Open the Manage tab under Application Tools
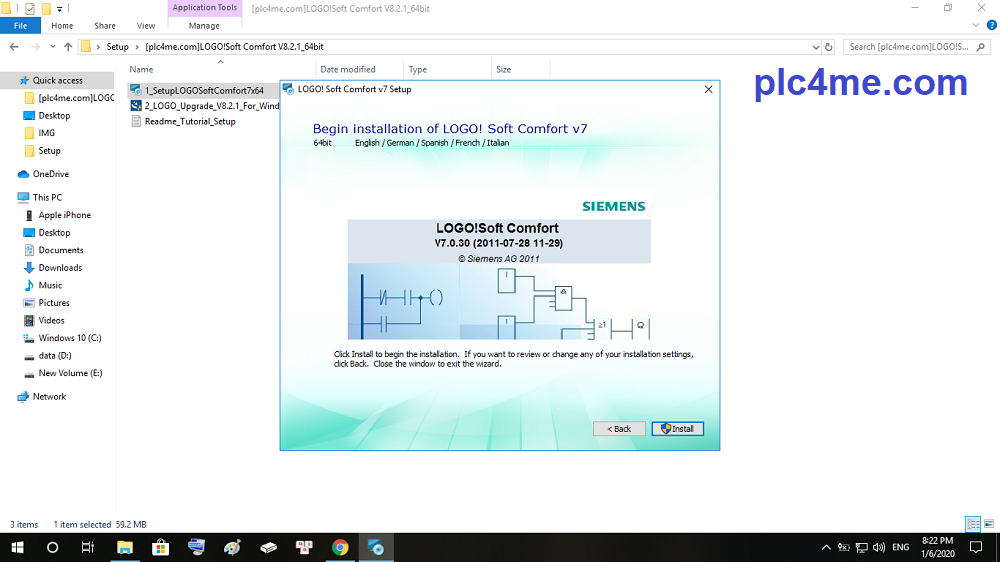 coord(204,26)
